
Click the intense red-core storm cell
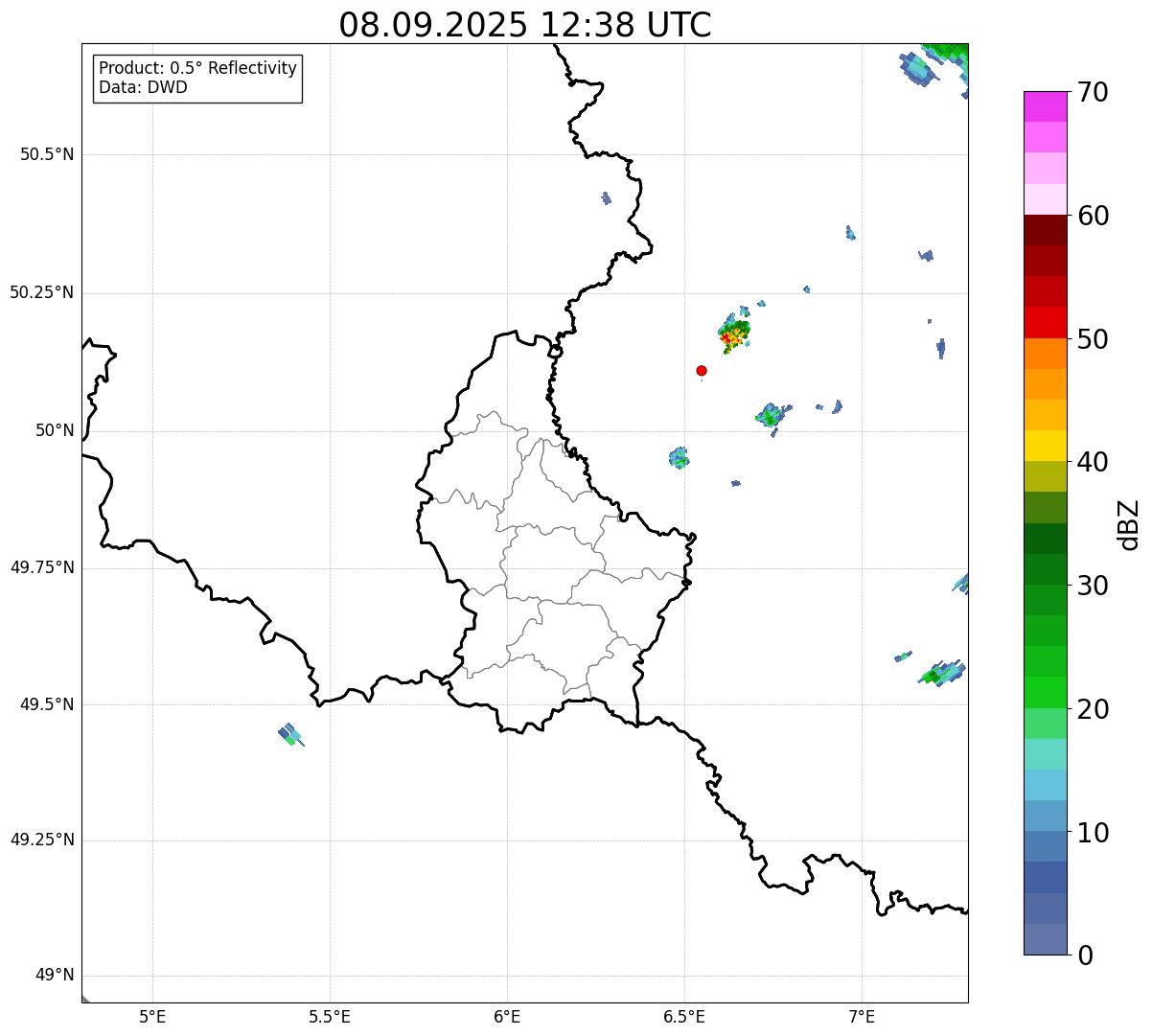click(x=733, y=334)
